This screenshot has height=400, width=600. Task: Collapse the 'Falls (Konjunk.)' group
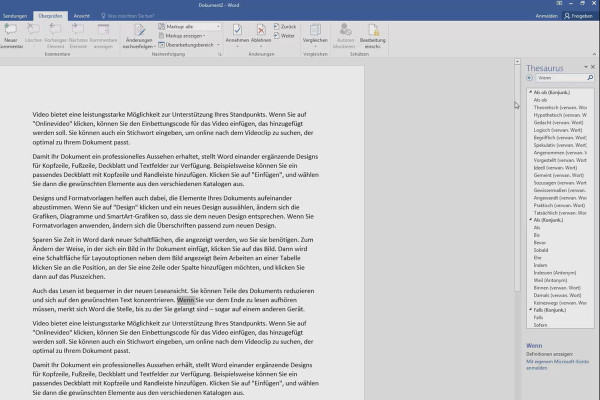531,310
